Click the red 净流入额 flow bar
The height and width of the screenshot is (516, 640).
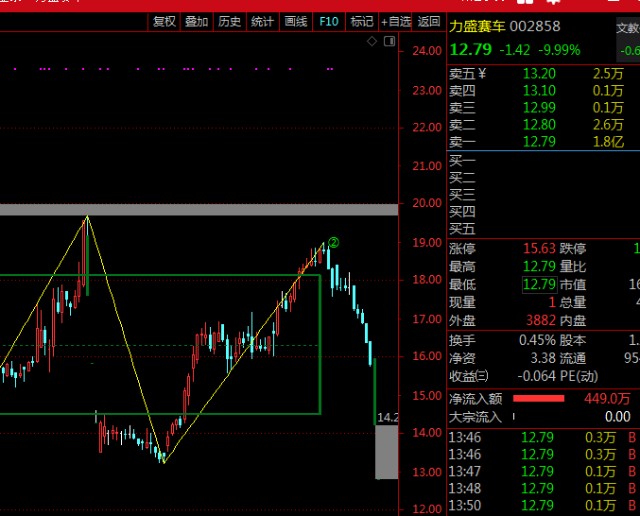538,398
